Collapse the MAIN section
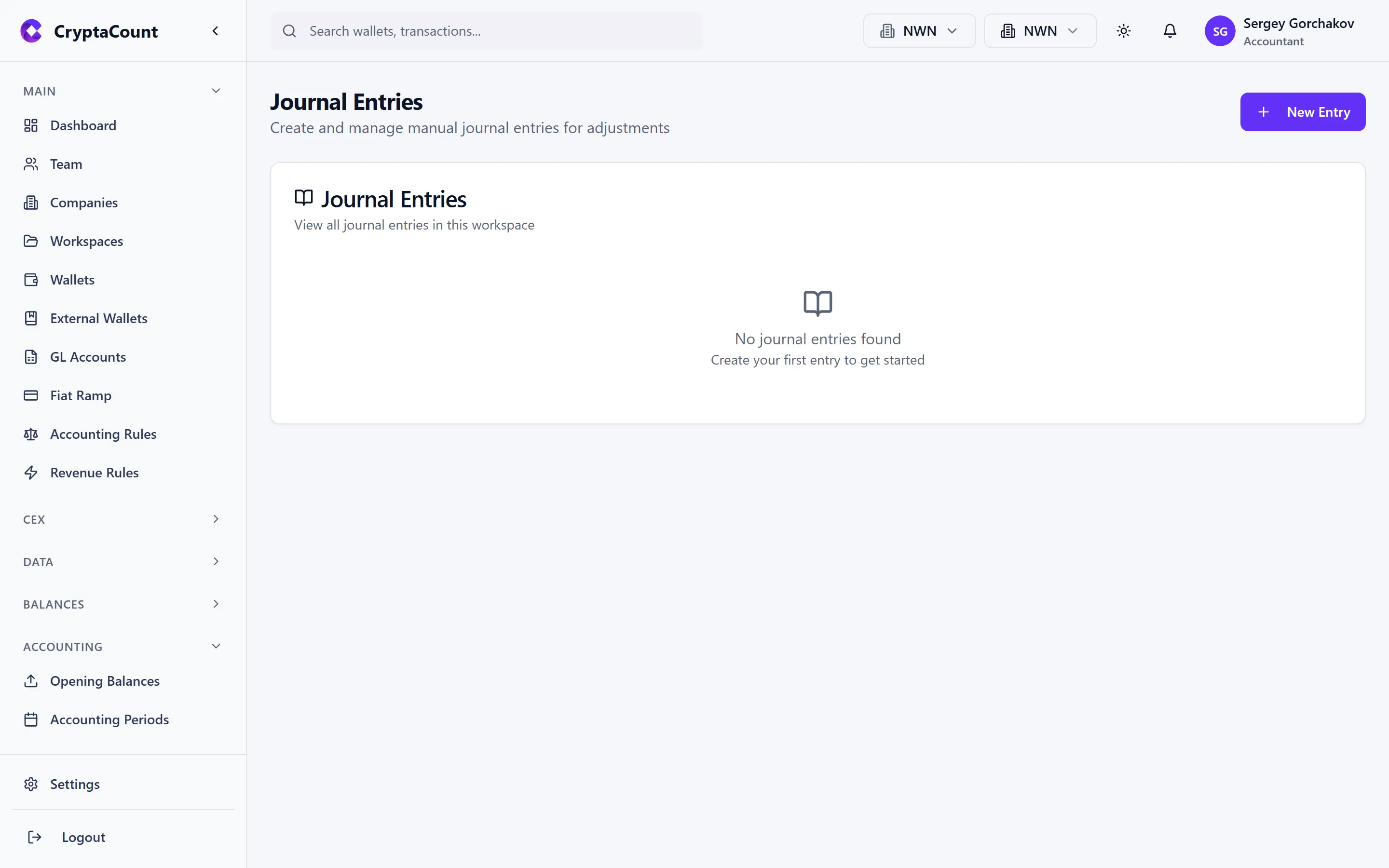 click(x=215, y=90)
